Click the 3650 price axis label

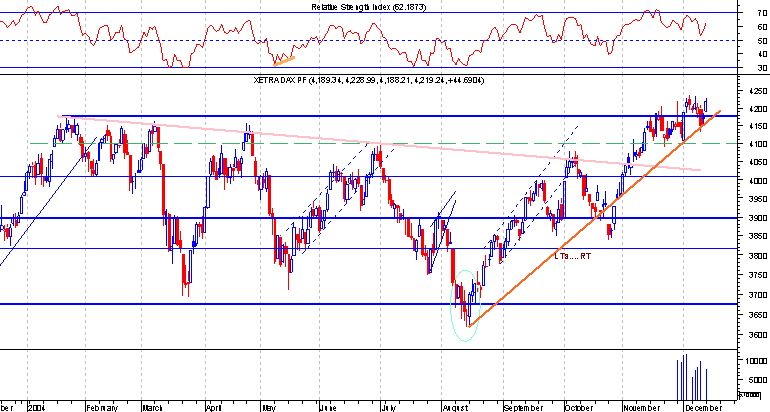(x=758, y=315)
